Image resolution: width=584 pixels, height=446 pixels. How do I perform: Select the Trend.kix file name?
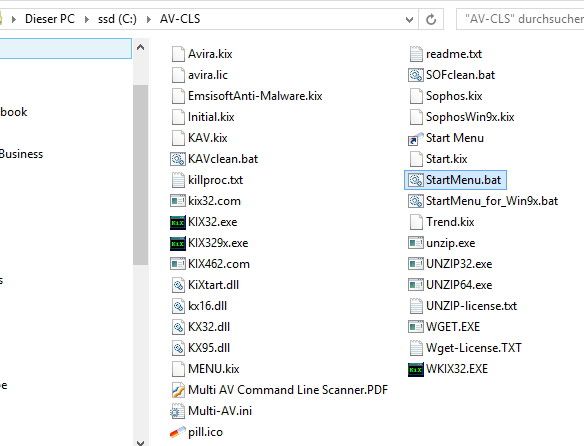click(x=450, y=222)
